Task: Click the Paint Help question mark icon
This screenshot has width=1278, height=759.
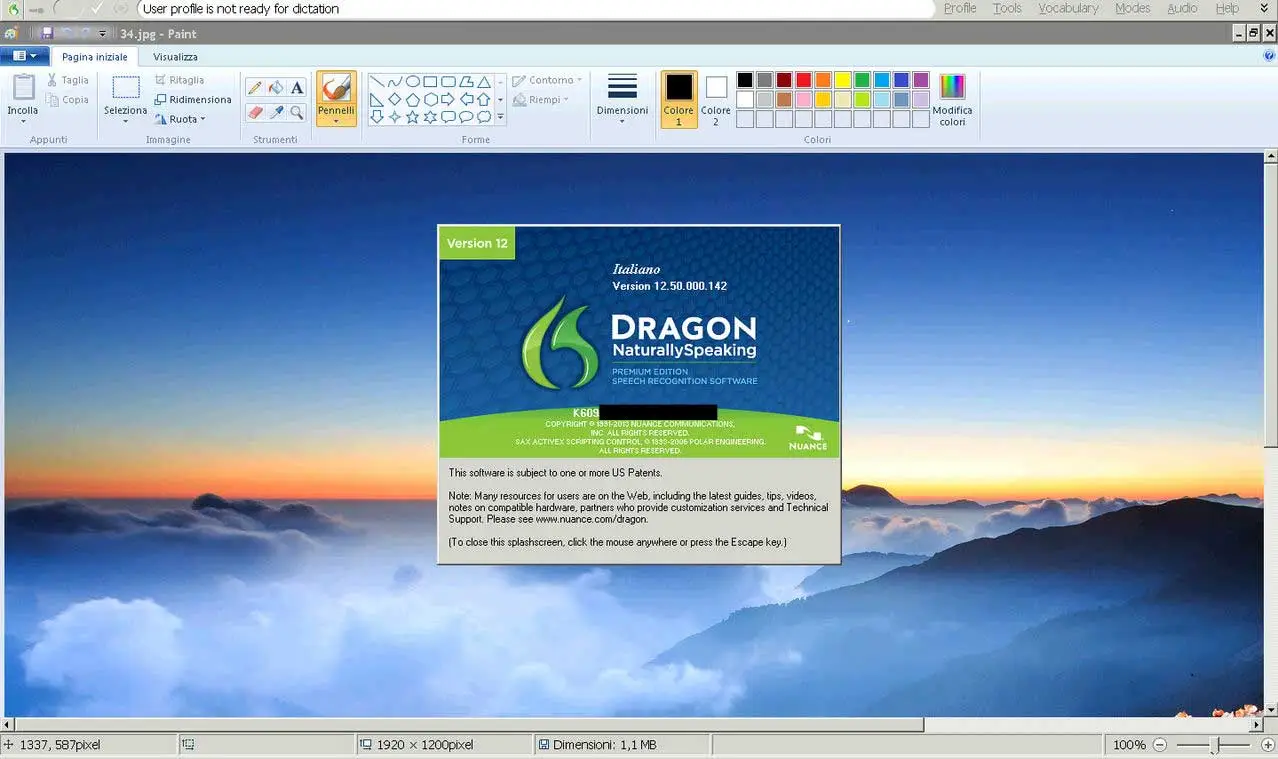Action: coord(1269,56)
